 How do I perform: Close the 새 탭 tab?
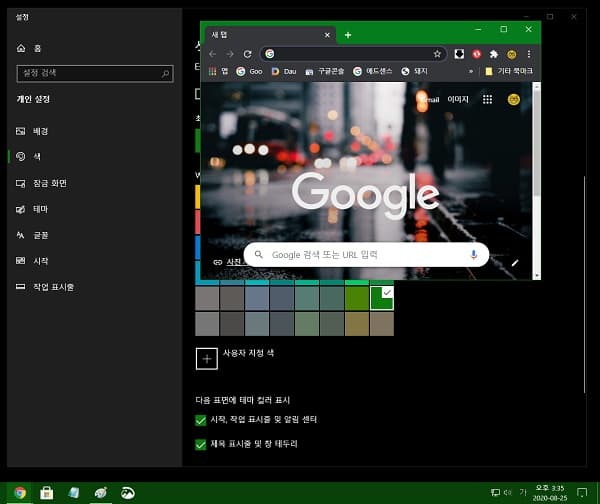(327, 35)
